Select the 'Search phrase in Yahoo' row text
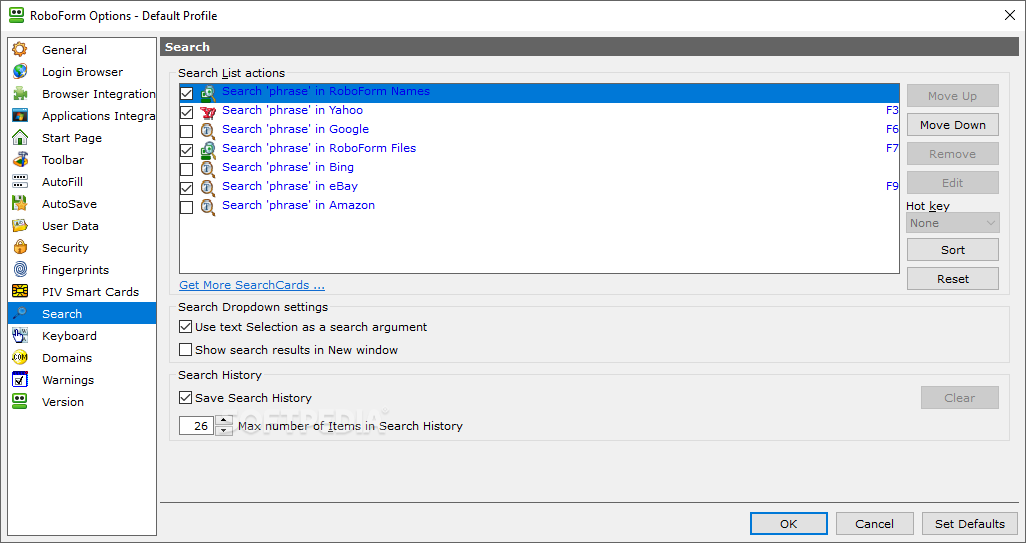Image resolution: width=1026 pixels, height=543 pixels. (292, 111)
